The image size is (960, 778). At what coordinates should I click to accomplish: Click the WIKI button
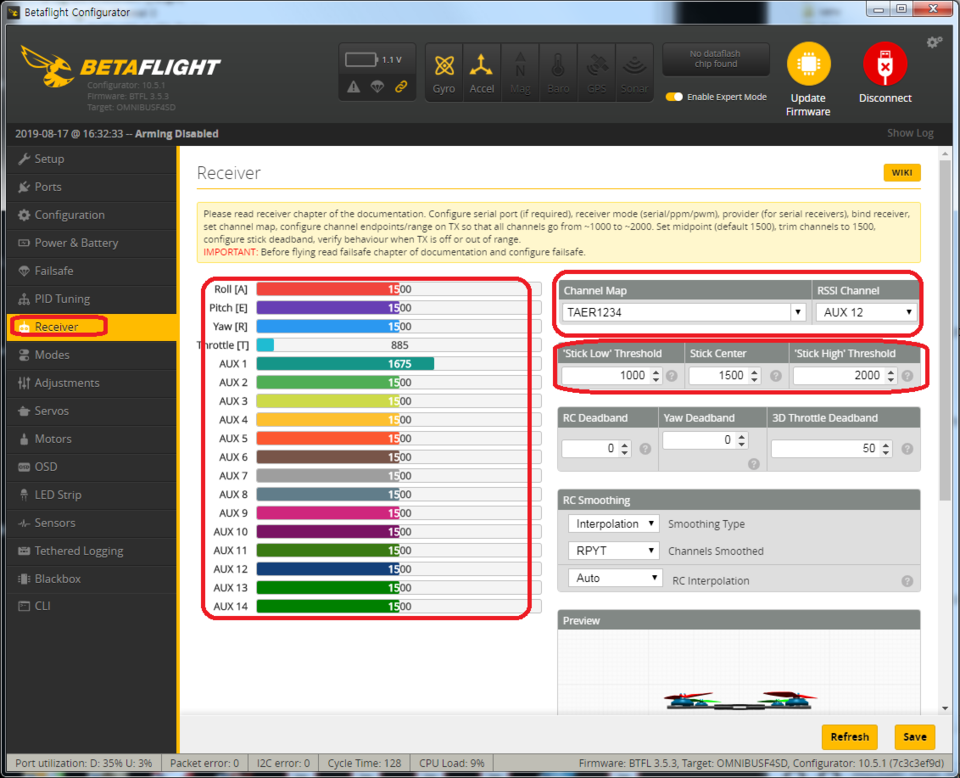point(902,173)
